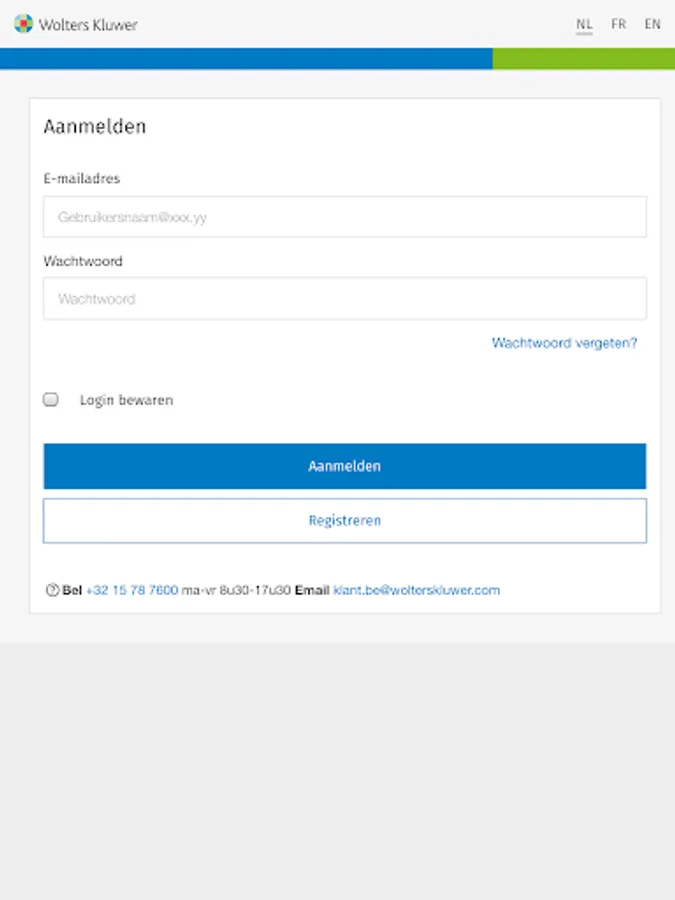Open the Wachtwoord vergeten? link
The width and height of the screenshot is (675, 900).
click(564, 343)
